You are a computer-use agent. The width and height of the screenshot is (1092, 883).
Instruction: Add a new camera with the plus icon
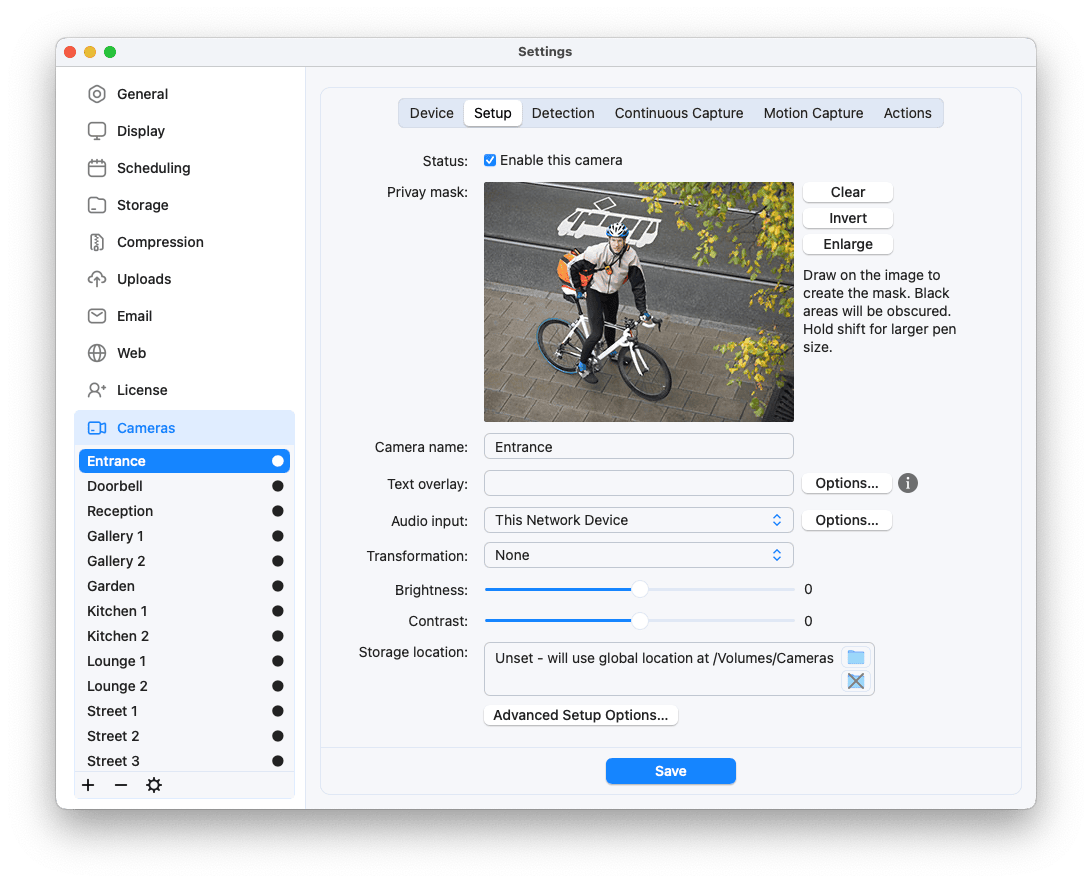[x=88, y=785]
